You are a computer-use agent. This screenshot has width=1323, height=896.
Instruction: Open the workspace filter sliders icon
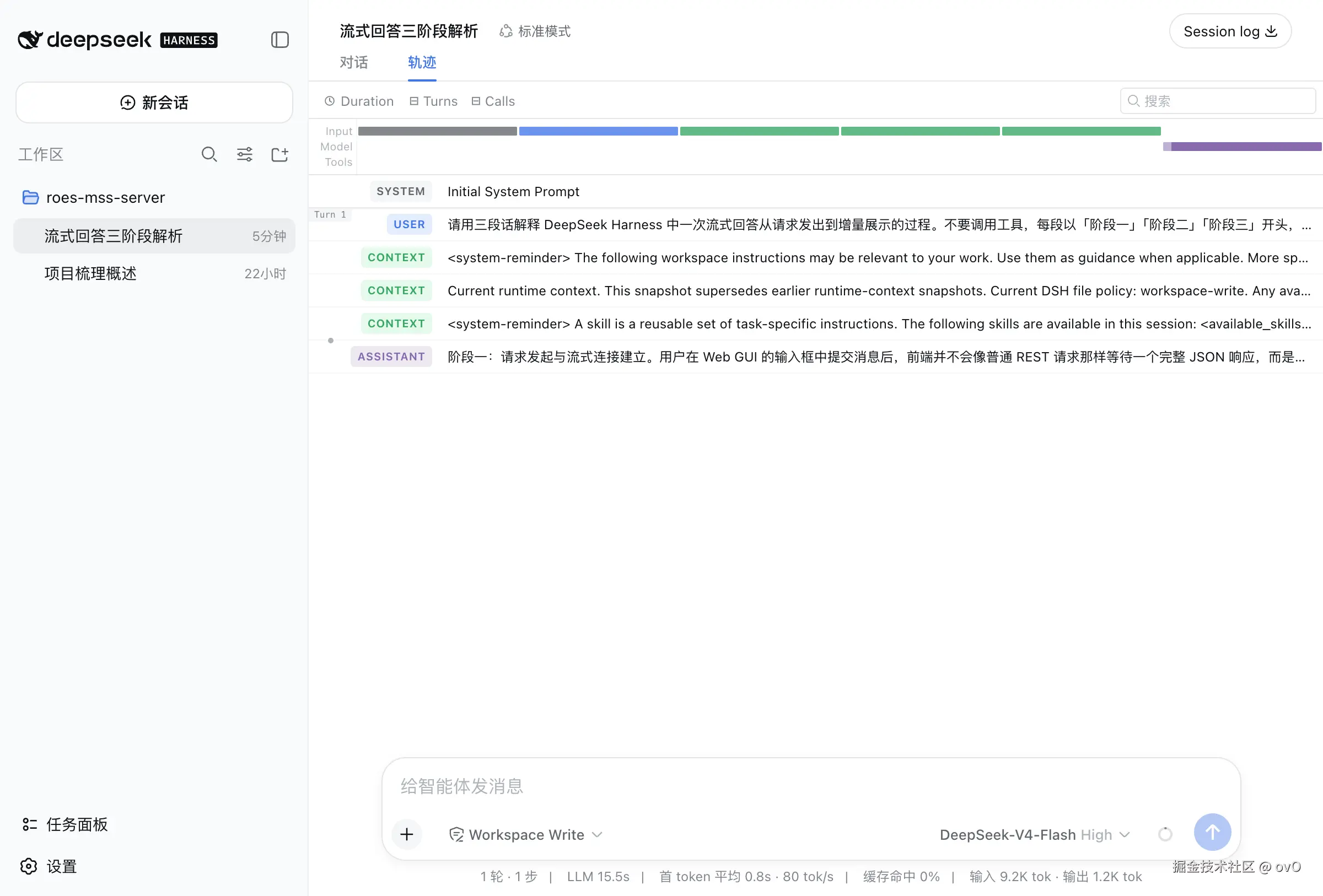244,154
